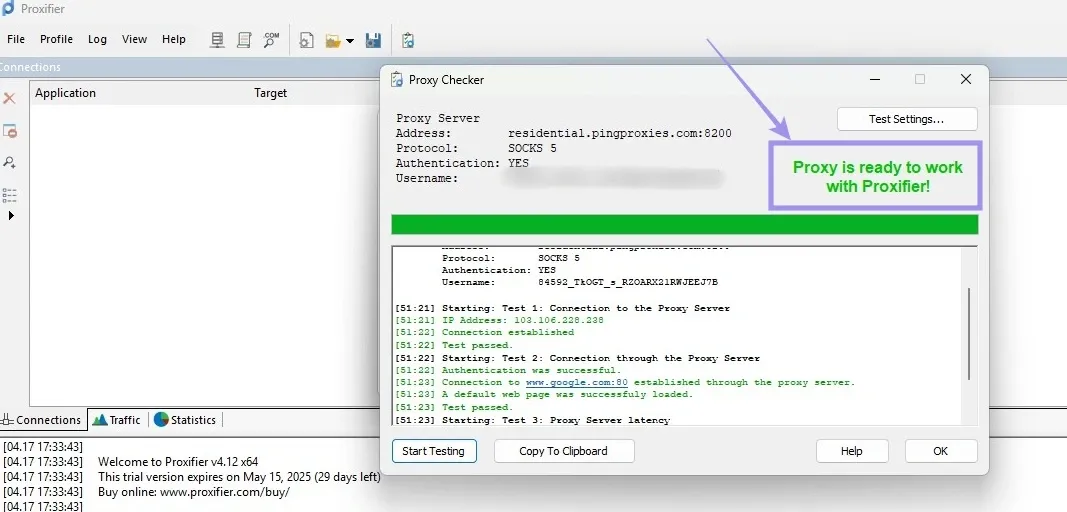This screenshot has width=1067, height=512.
Task: Click the 'Connection established' log line
Action: tap(485, 332)
